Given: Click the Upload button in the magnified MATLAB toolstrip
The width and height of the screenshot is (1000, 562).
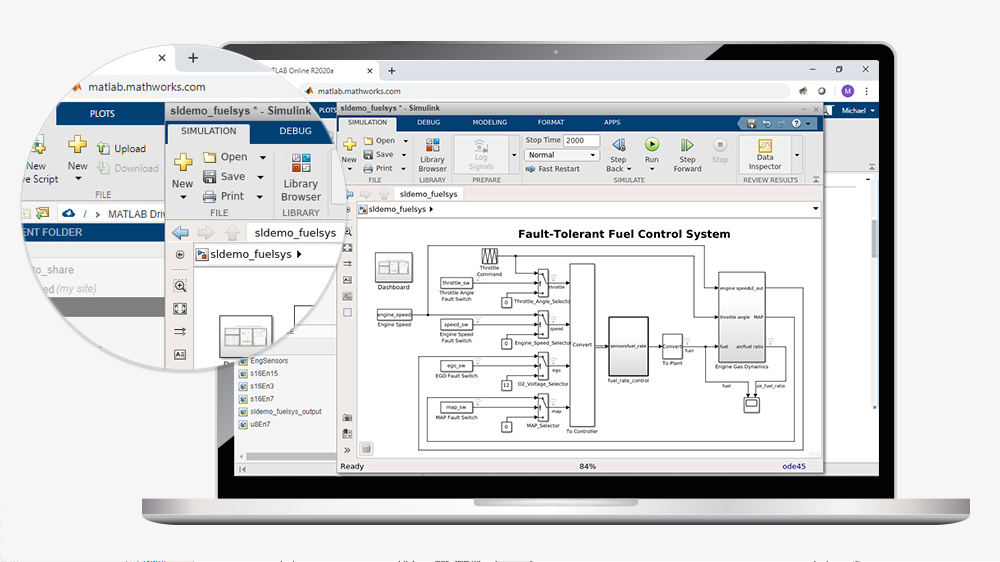Looking at the screenshot, I should point(121,149).
